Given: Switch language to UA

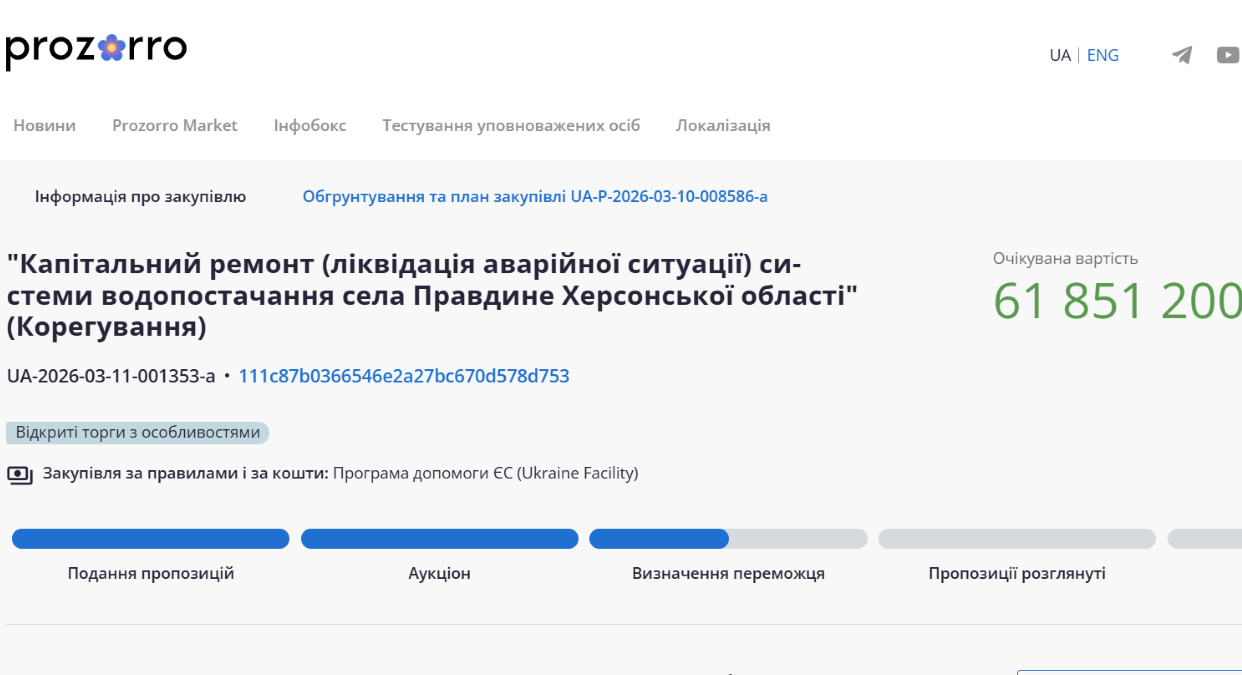Looking at the screenshot, I should click(x=1060, y=55).
